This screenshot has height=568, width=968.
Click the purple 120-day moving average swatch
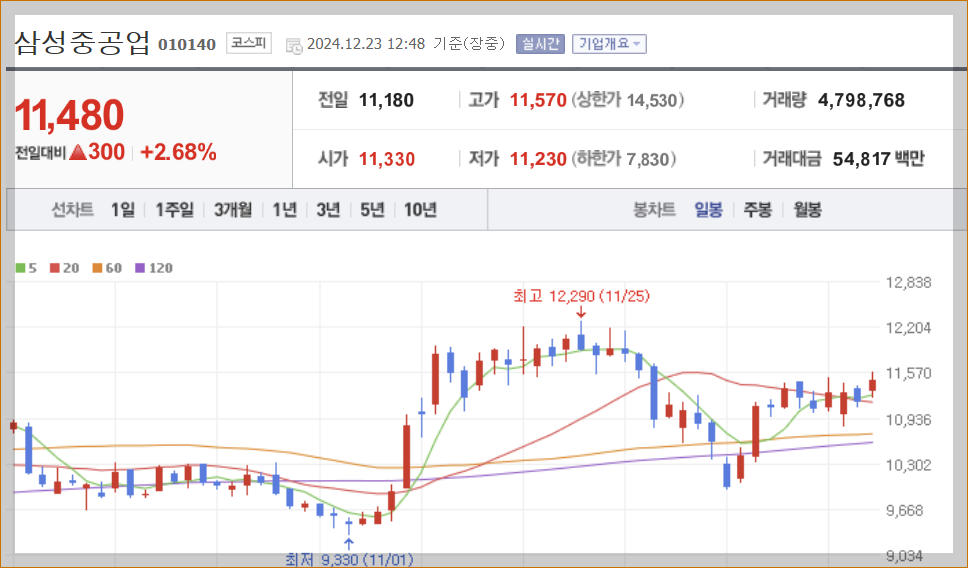click(140, 268)
